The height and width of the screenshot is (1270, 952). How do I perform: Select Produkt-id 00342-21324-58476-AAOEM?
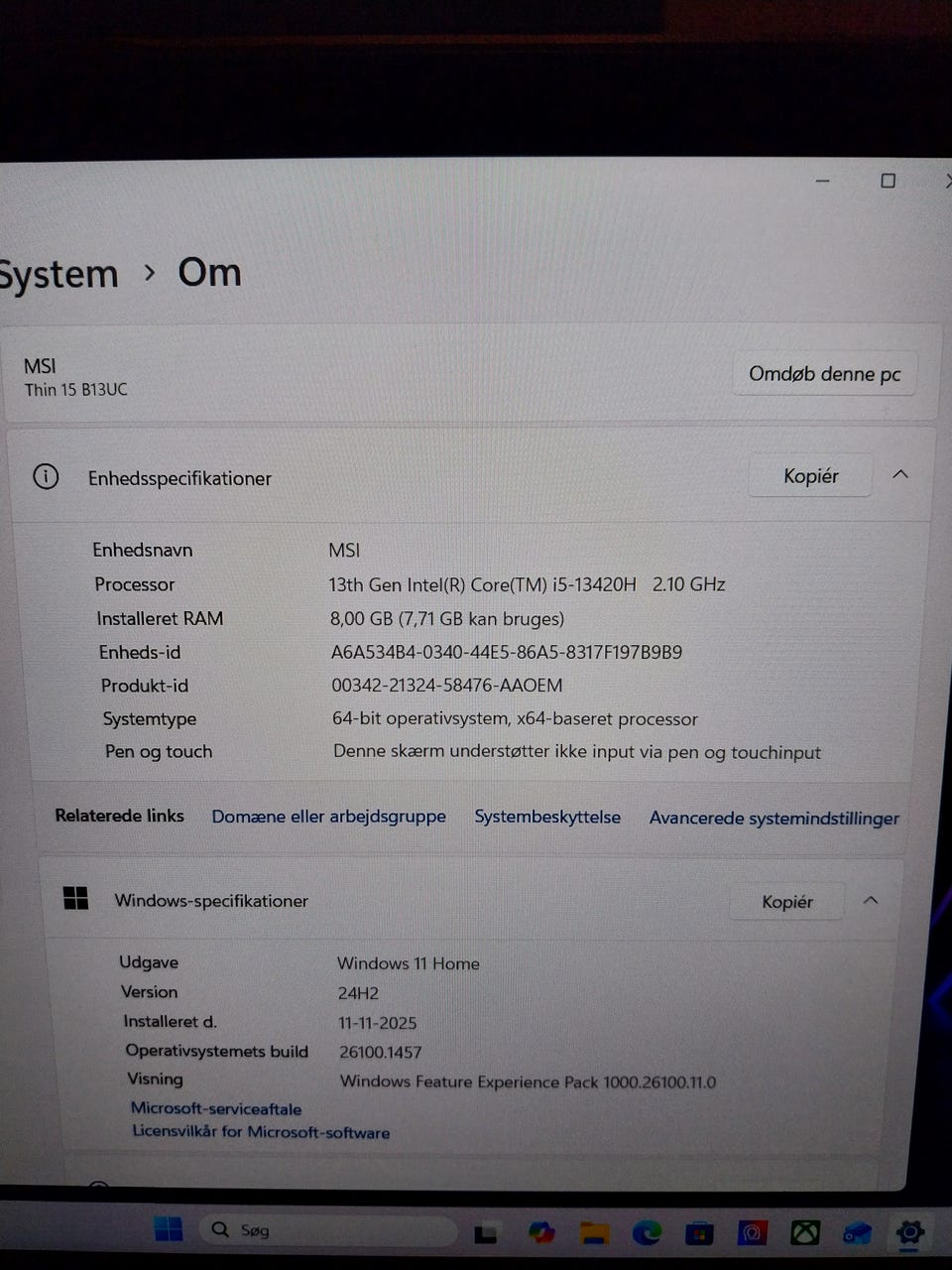(x=447, y=686)
